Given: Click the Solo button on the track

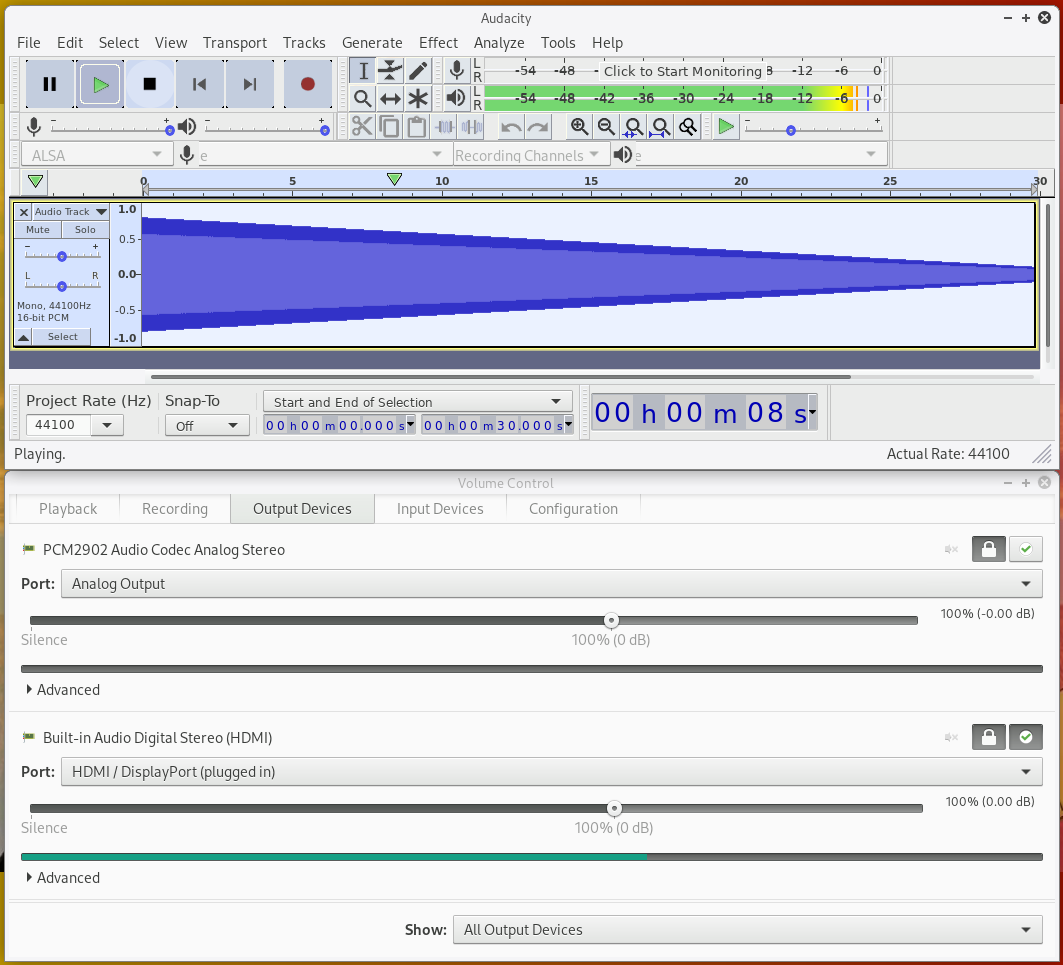Looking at the screenshot, I should coord(84,229).
